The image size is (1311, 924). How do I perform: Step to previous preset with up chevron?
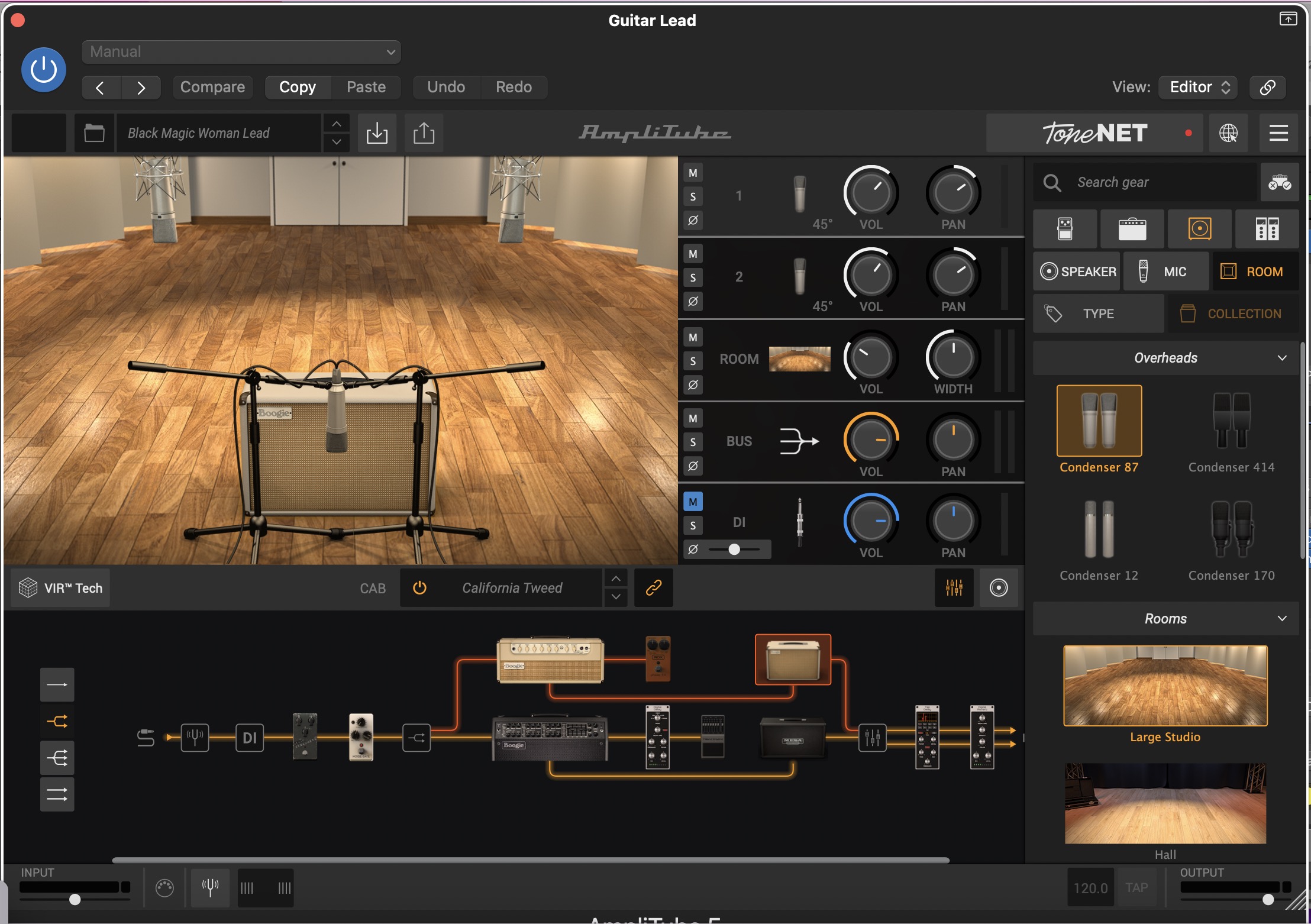[x=336, y=124]
